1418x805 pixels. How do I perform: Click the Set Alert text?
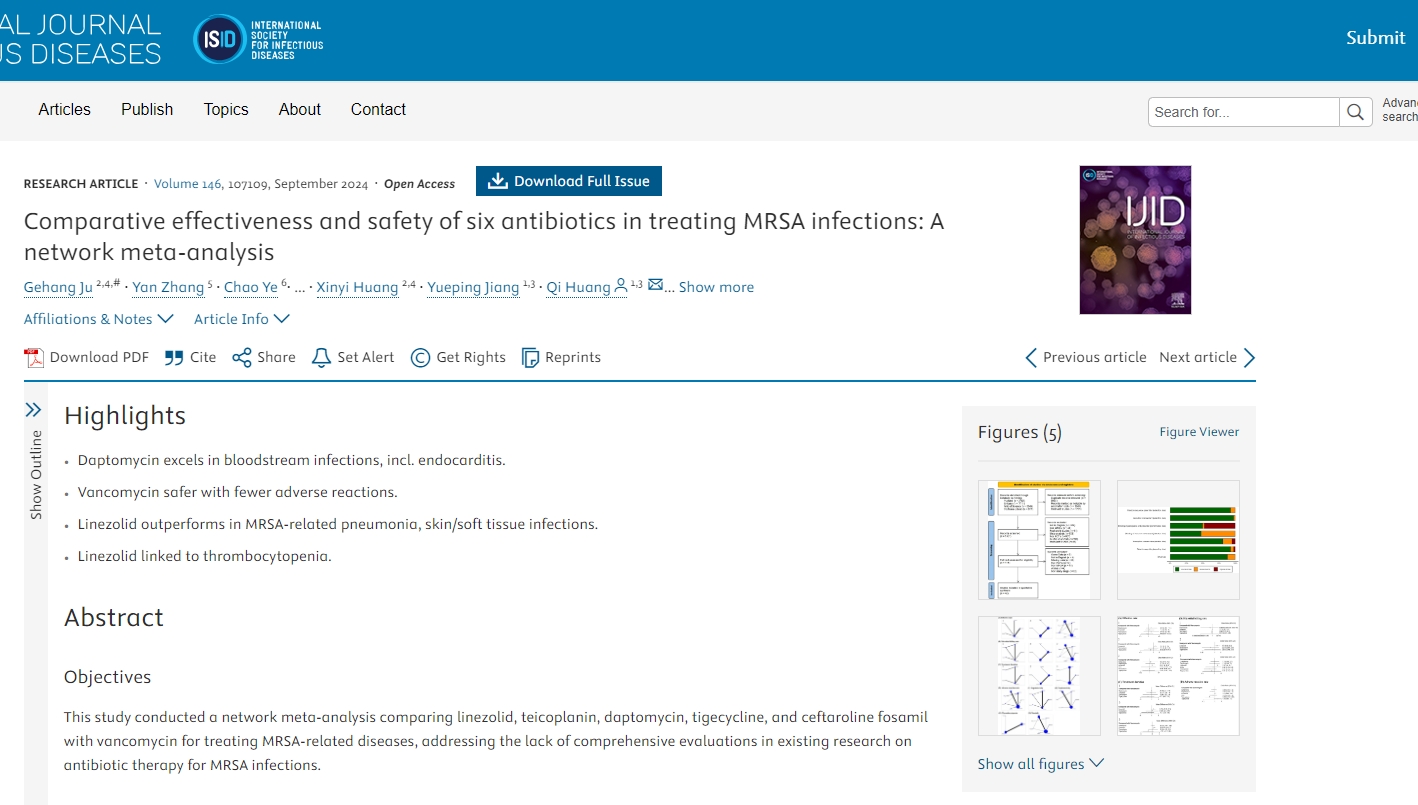(366, 357)
